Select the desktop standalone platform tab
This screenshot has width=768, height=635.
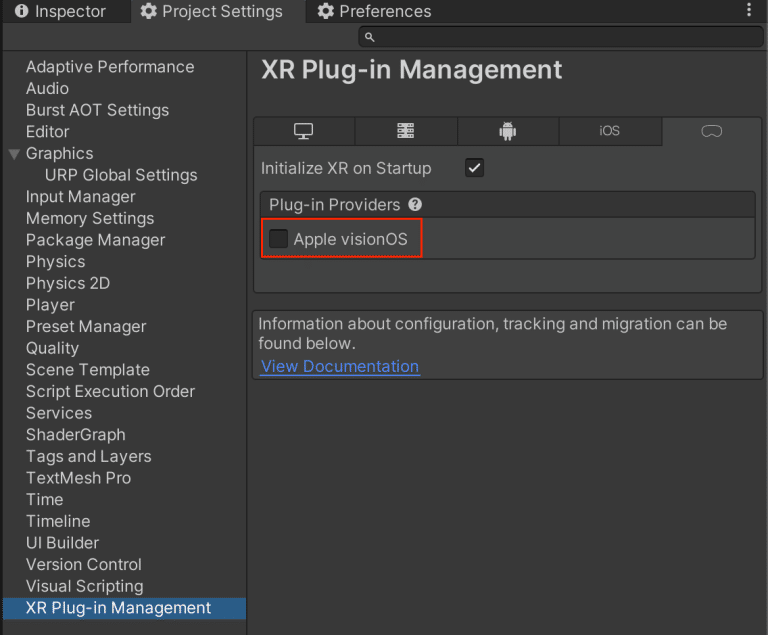tap(304, 131)
